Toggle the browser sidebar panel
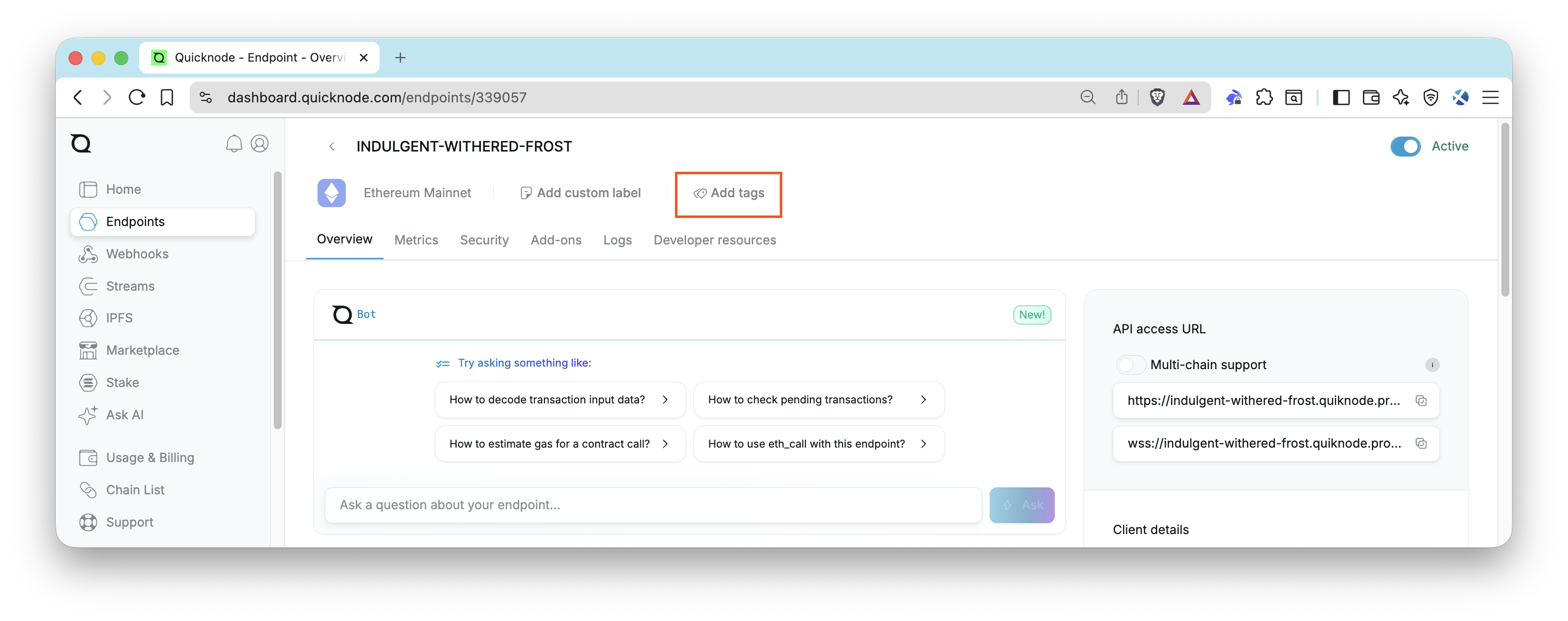This screenshot has height=621, width=1568. [1341, 97]
